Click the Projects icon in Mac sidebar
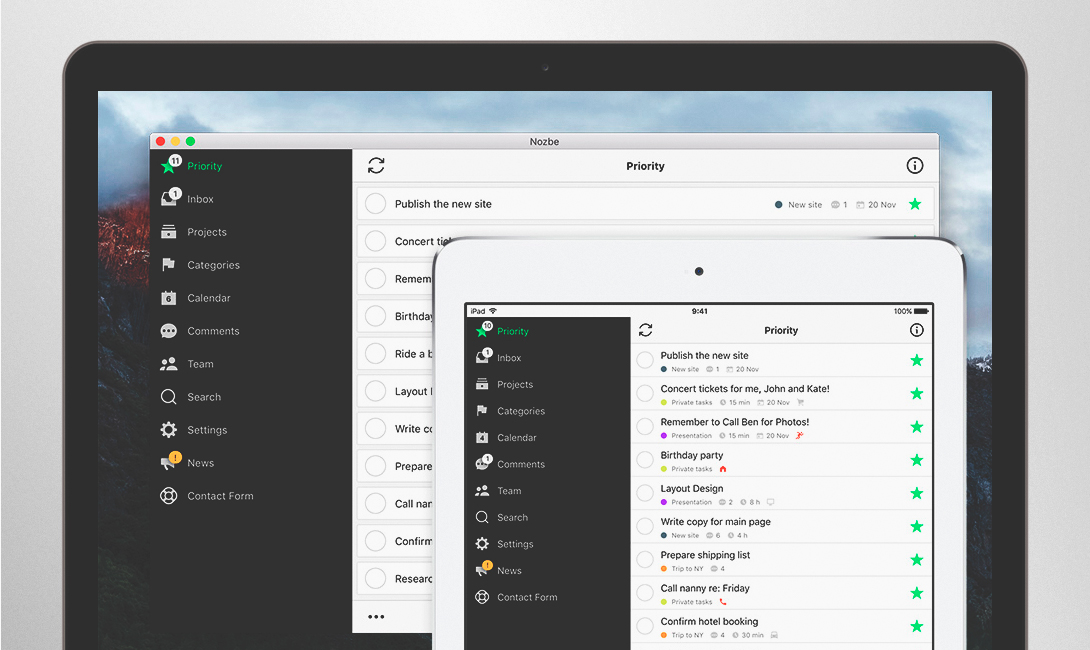The image size is (1090, 650). pos(168,231)
